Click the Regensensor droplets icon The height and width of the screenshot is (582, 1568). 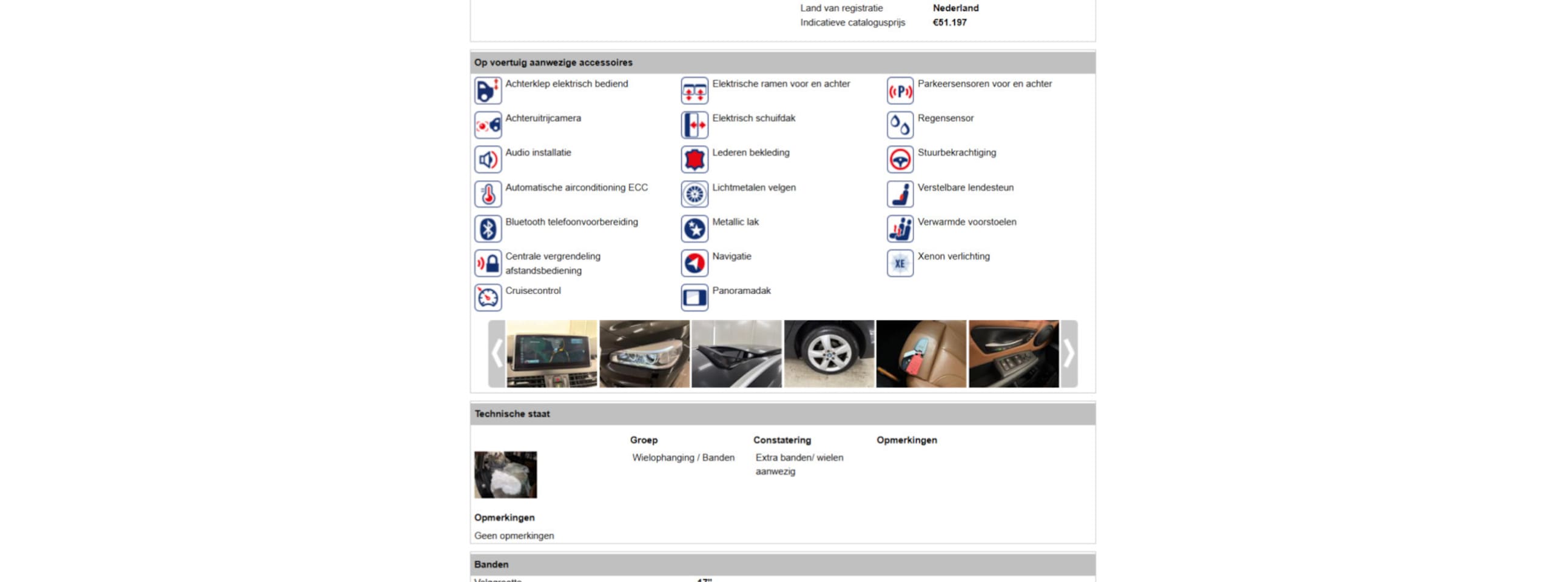click(900, 125)
